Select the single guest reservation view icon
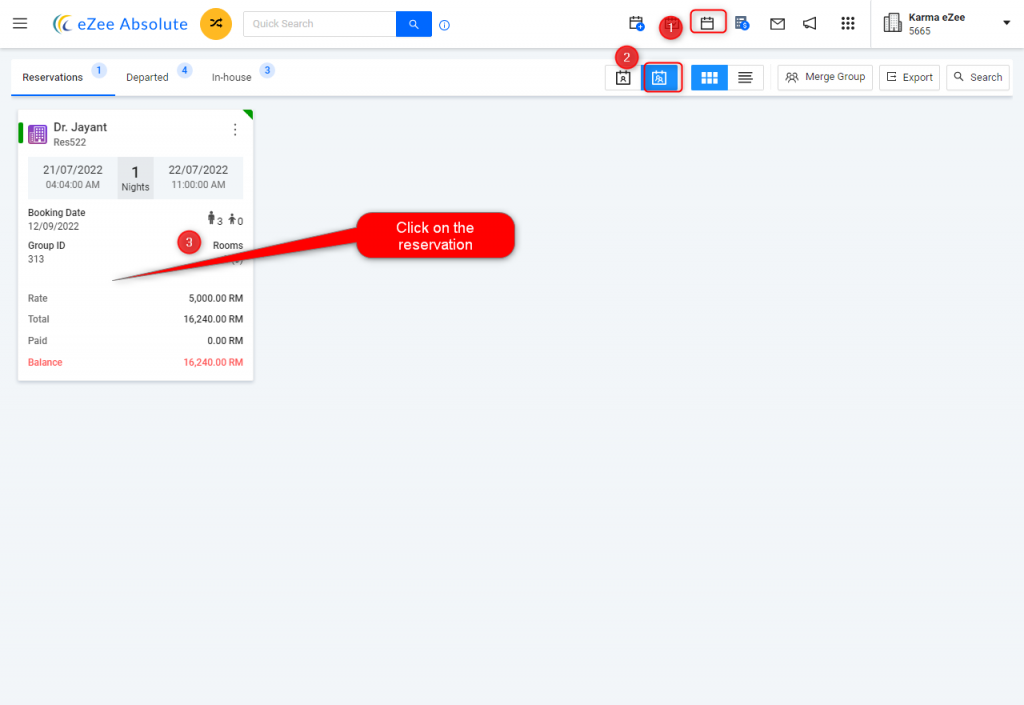This screenshot has height=705, width=1024. [x=623, y=78]
